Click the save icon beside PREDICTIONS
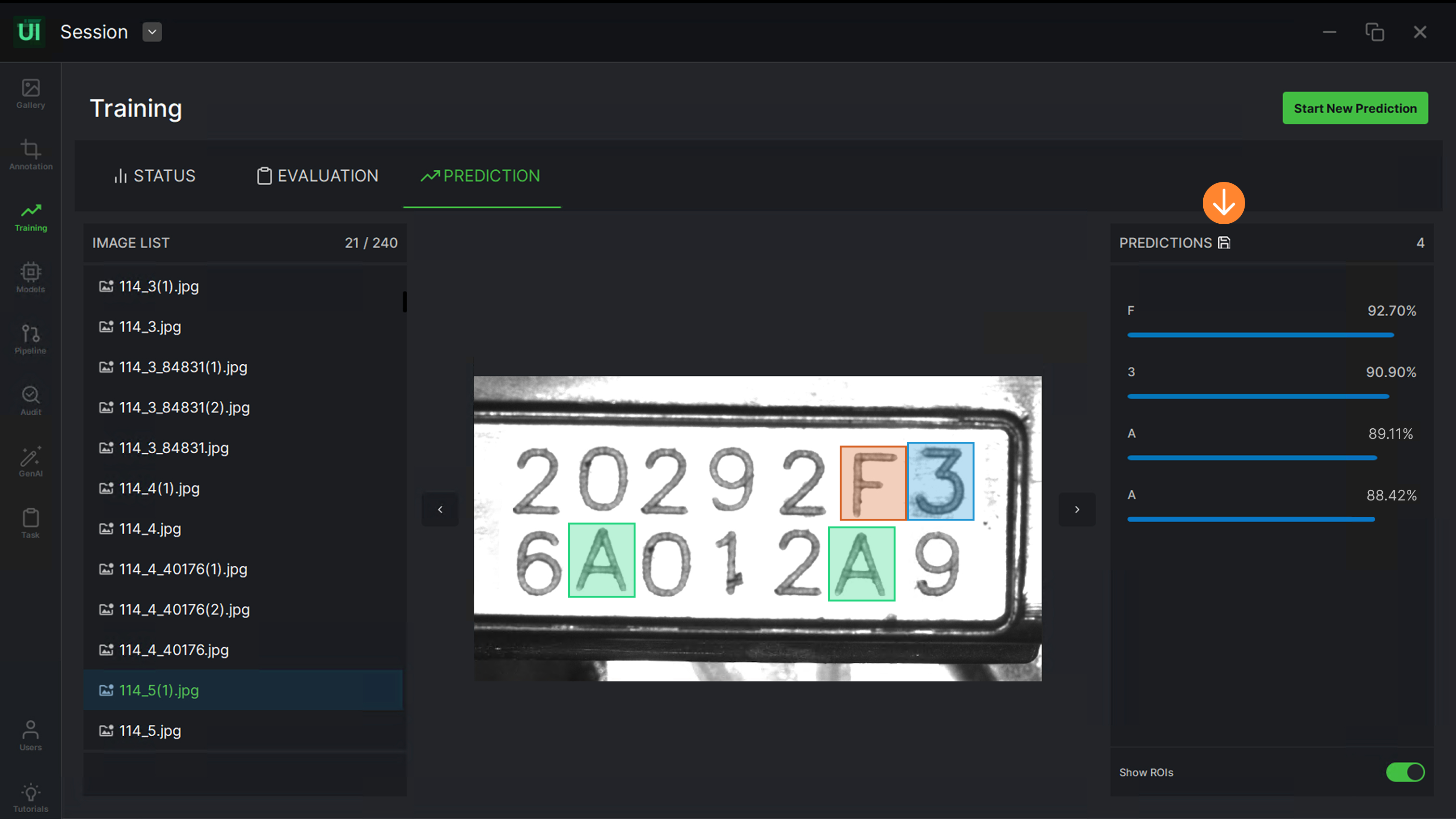This screenshot has width=1456, height=819. click(x=1224, y=243)
